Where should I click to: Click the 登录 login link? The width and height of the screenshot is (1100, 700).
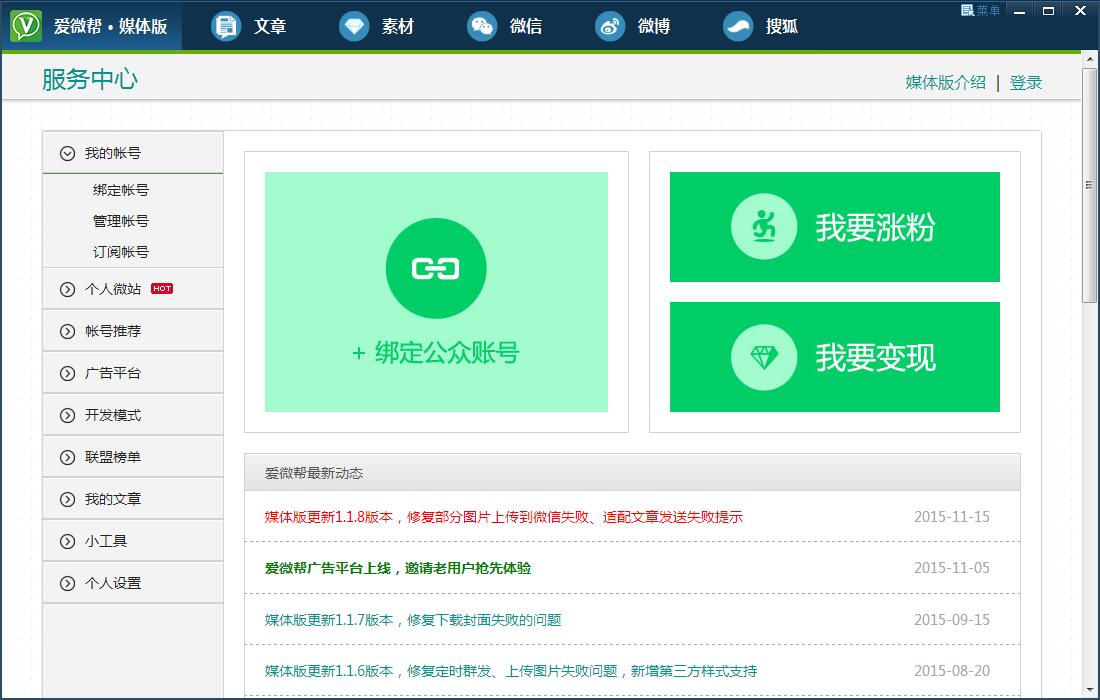(x=1026, y=83)
